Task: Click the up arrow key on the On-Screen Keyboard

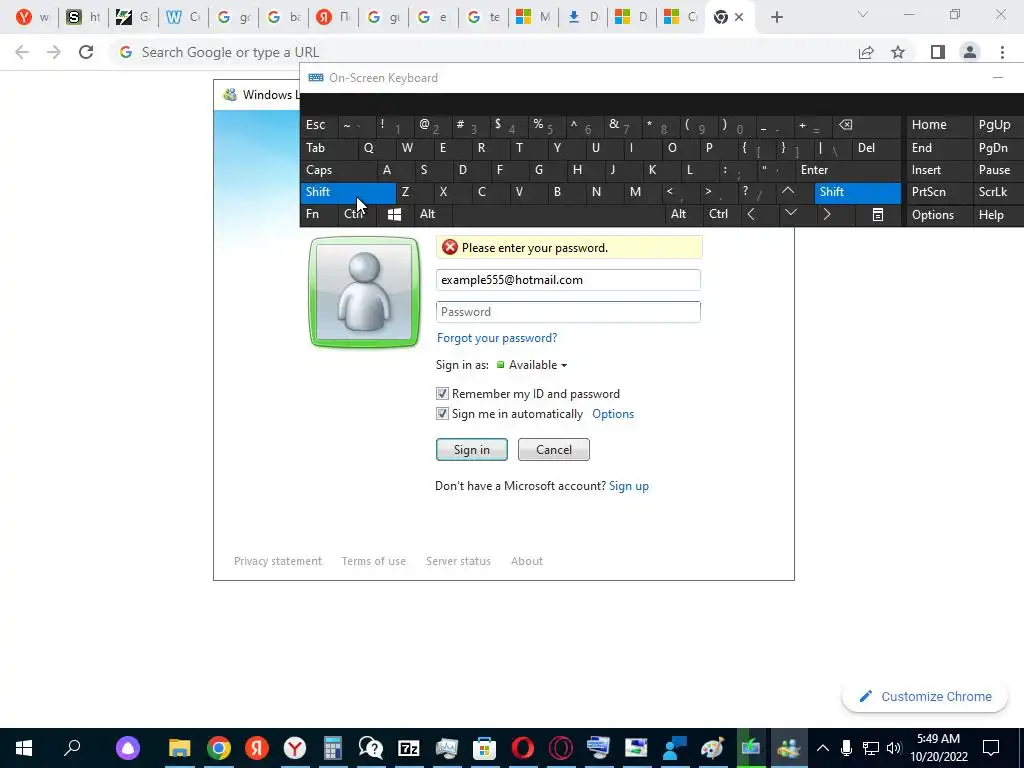Action: pos(788,191)
